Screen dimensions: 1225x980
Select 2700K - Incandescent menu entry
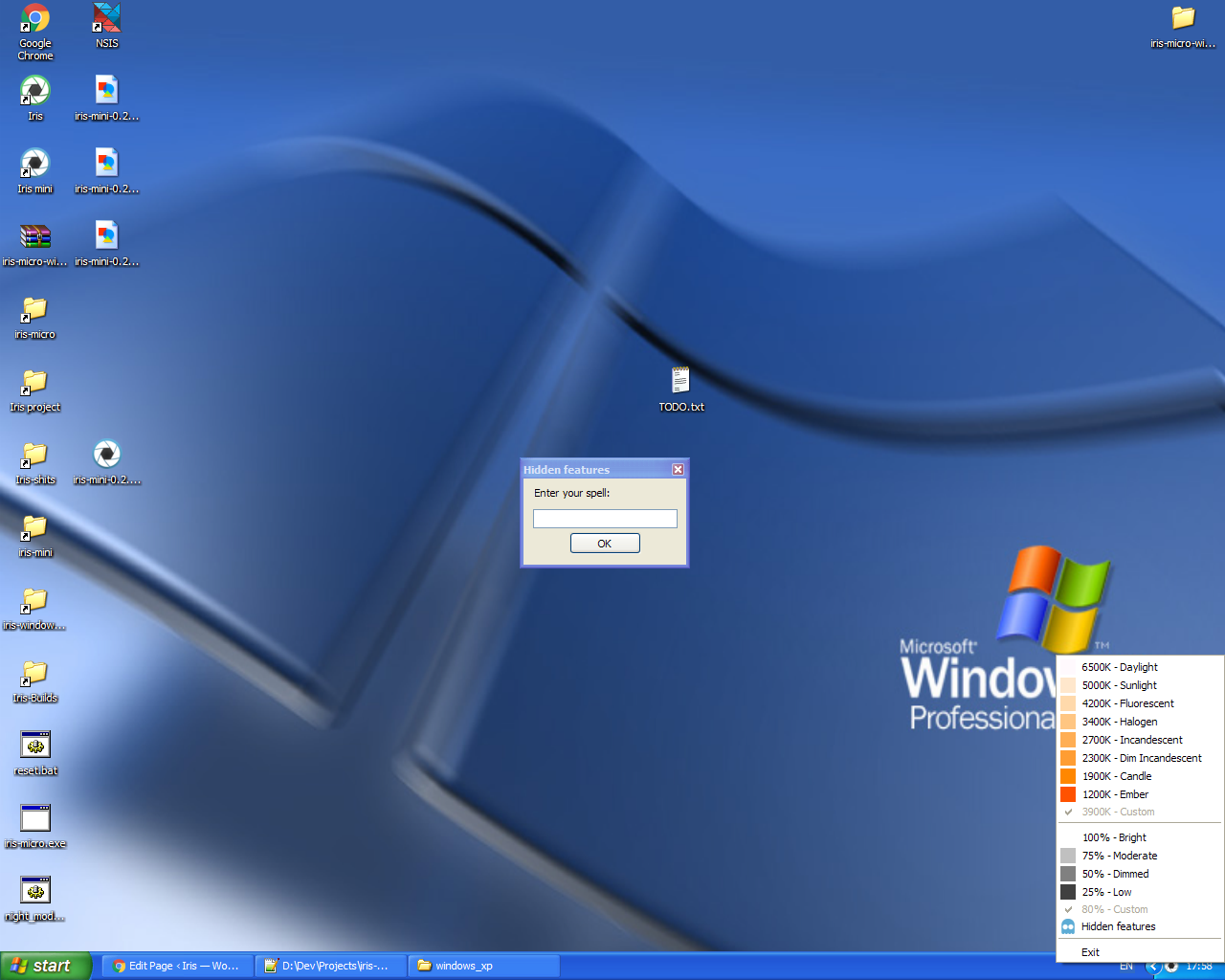click(x=1139, y=740)
